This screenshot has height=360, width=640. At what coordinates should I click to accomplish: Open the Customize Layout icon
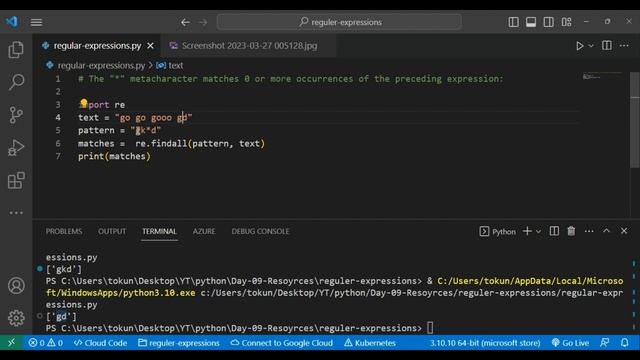567,22
